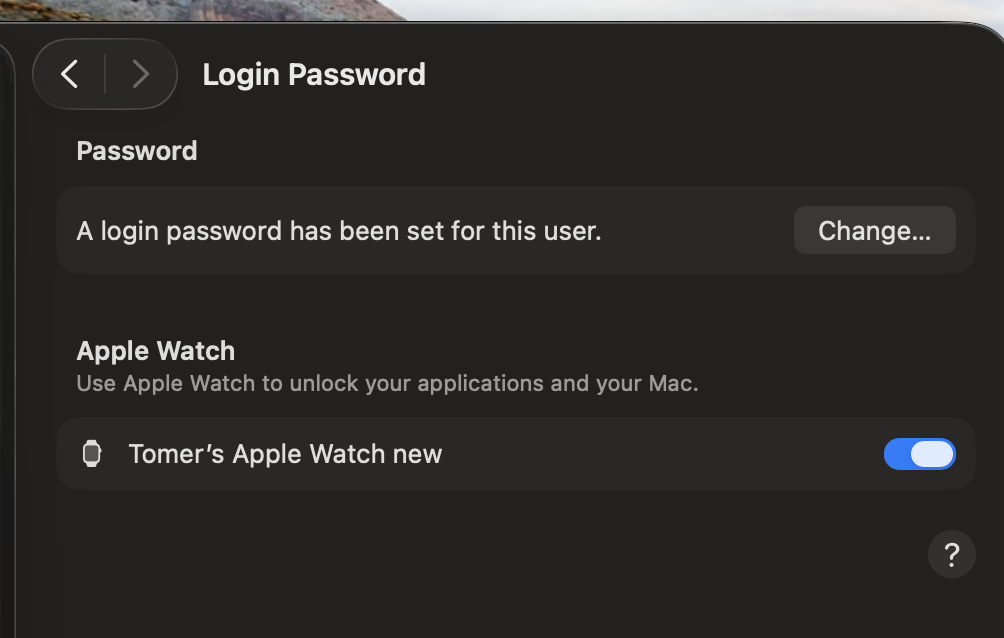
Task: Open help via the question mark button
Action: pos(951,554)
